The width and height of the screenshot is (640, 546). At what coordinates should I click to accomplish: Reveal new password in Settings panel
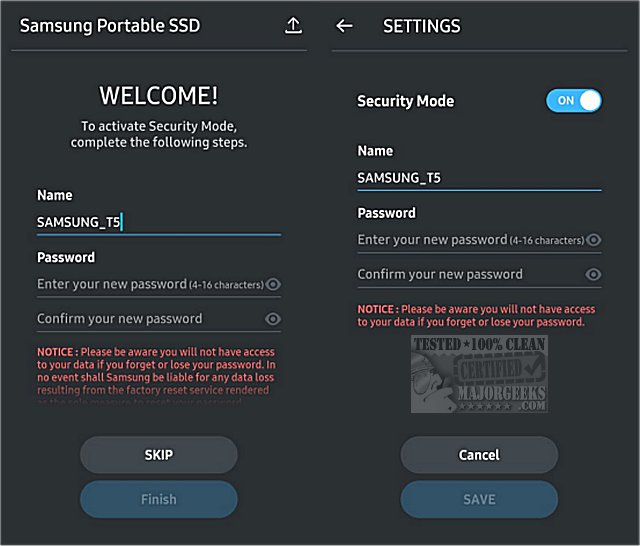(x=594, y=240)
